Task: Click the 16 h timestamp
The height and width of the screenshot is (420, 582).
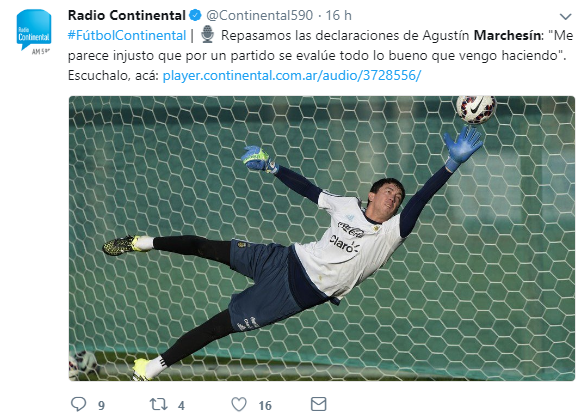Action: pyautogui.click(x=338, y=15)
